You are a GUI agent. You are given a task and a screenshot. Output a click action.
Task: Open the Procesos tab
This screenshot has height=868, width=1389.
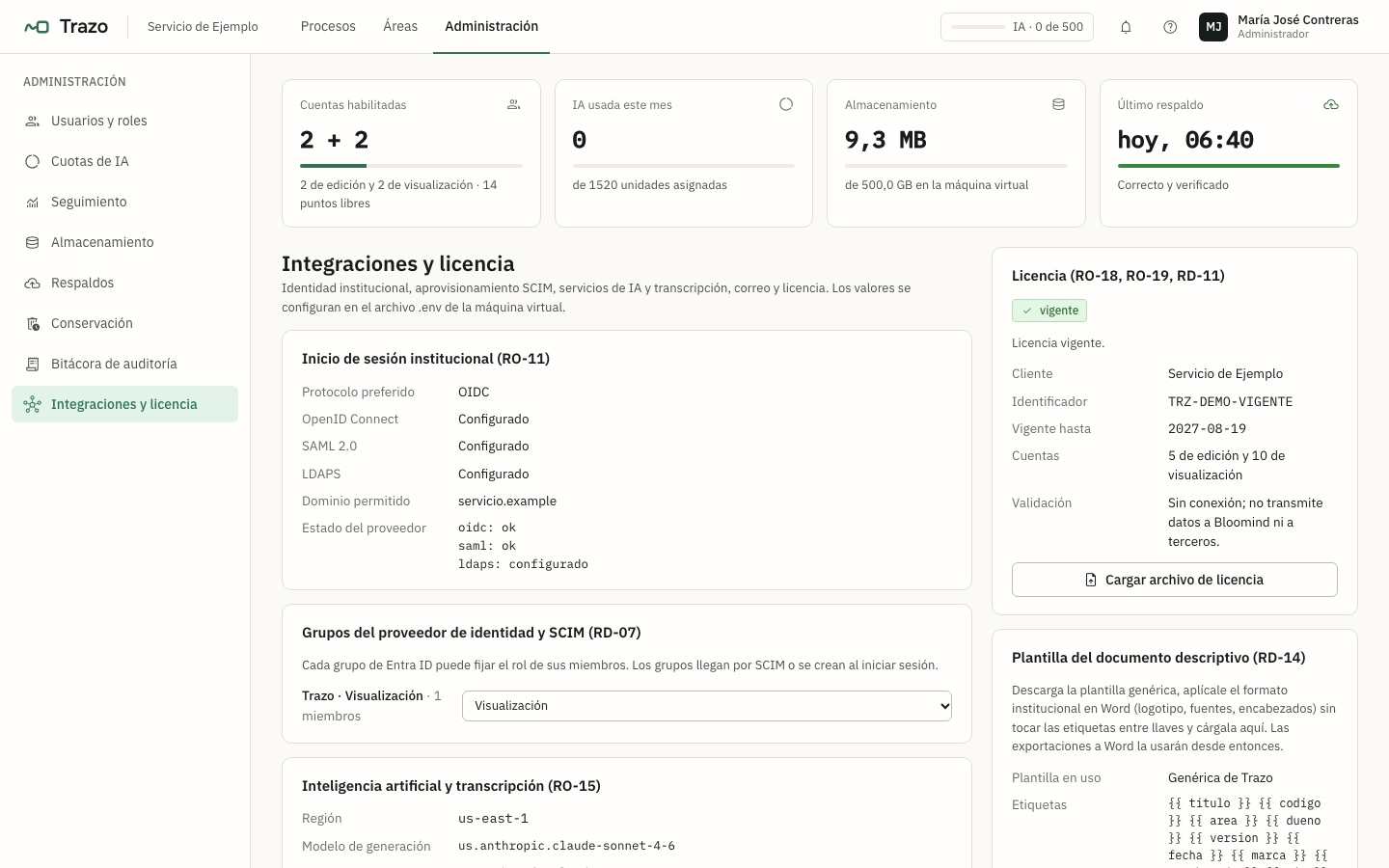click(x=328, y=26)
